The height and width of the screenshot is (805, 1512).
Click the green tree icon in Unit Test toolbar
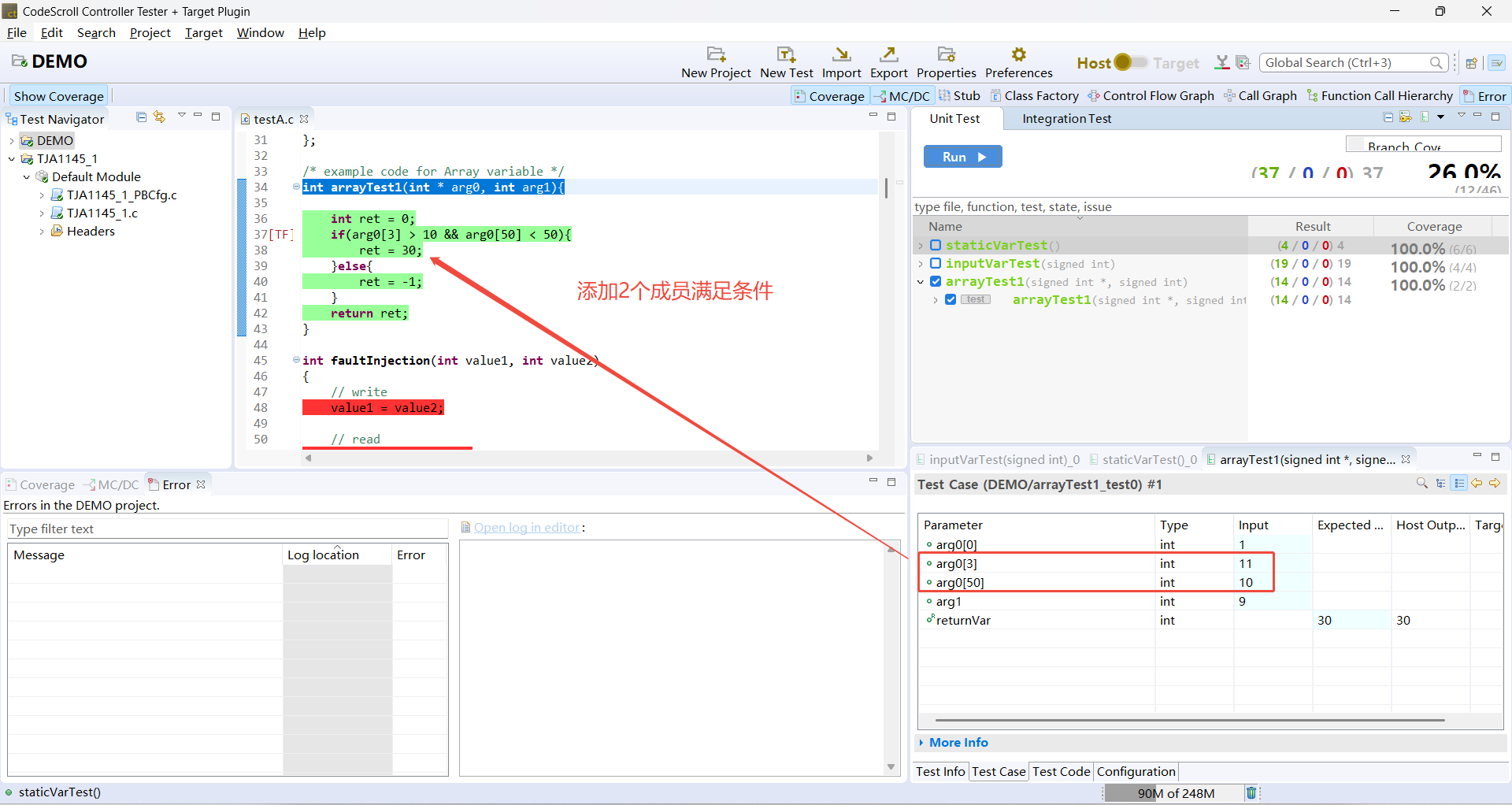point(1425,117)
